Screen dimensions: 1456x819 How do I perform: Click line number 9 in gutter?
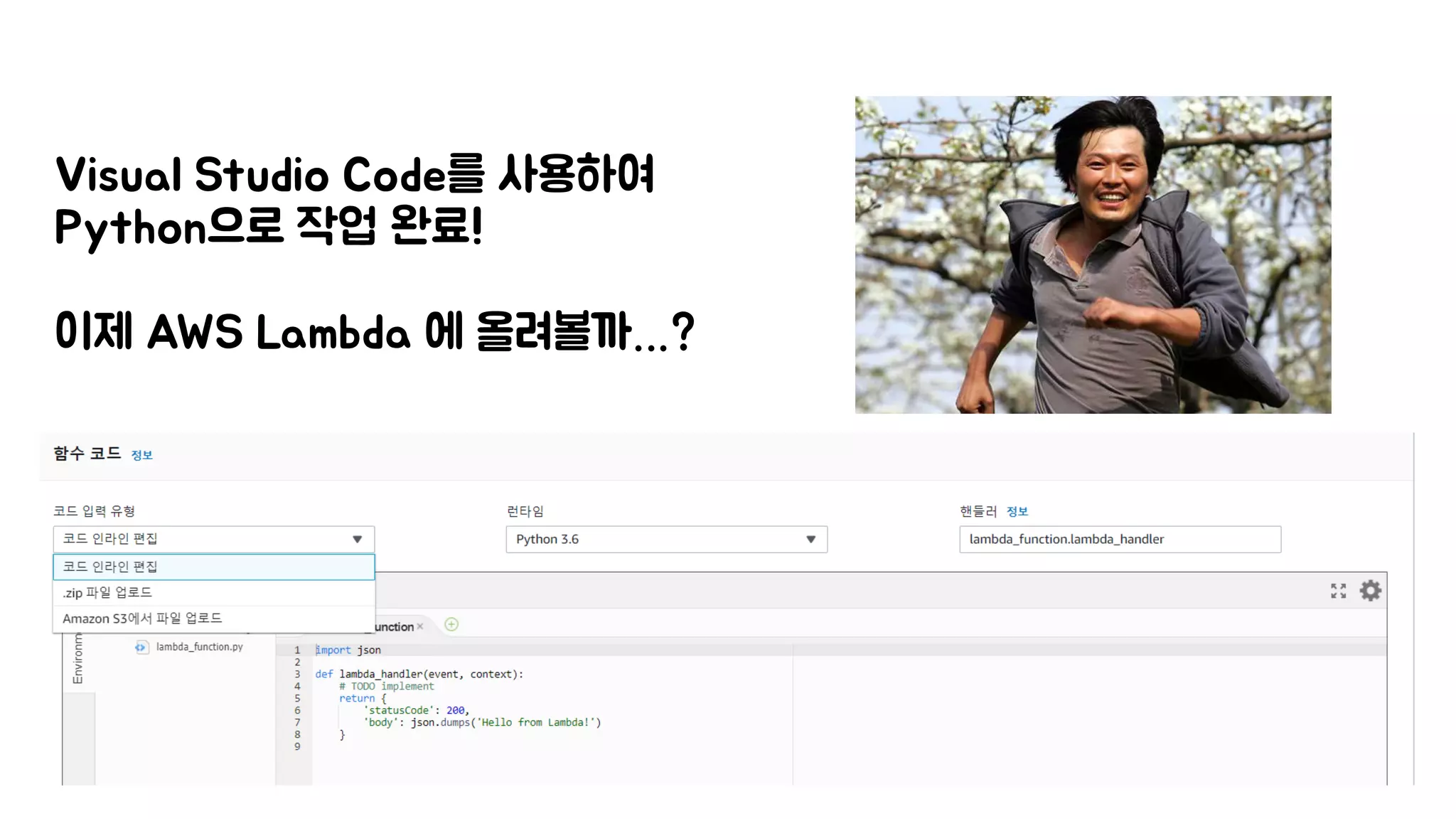[297, 746]
